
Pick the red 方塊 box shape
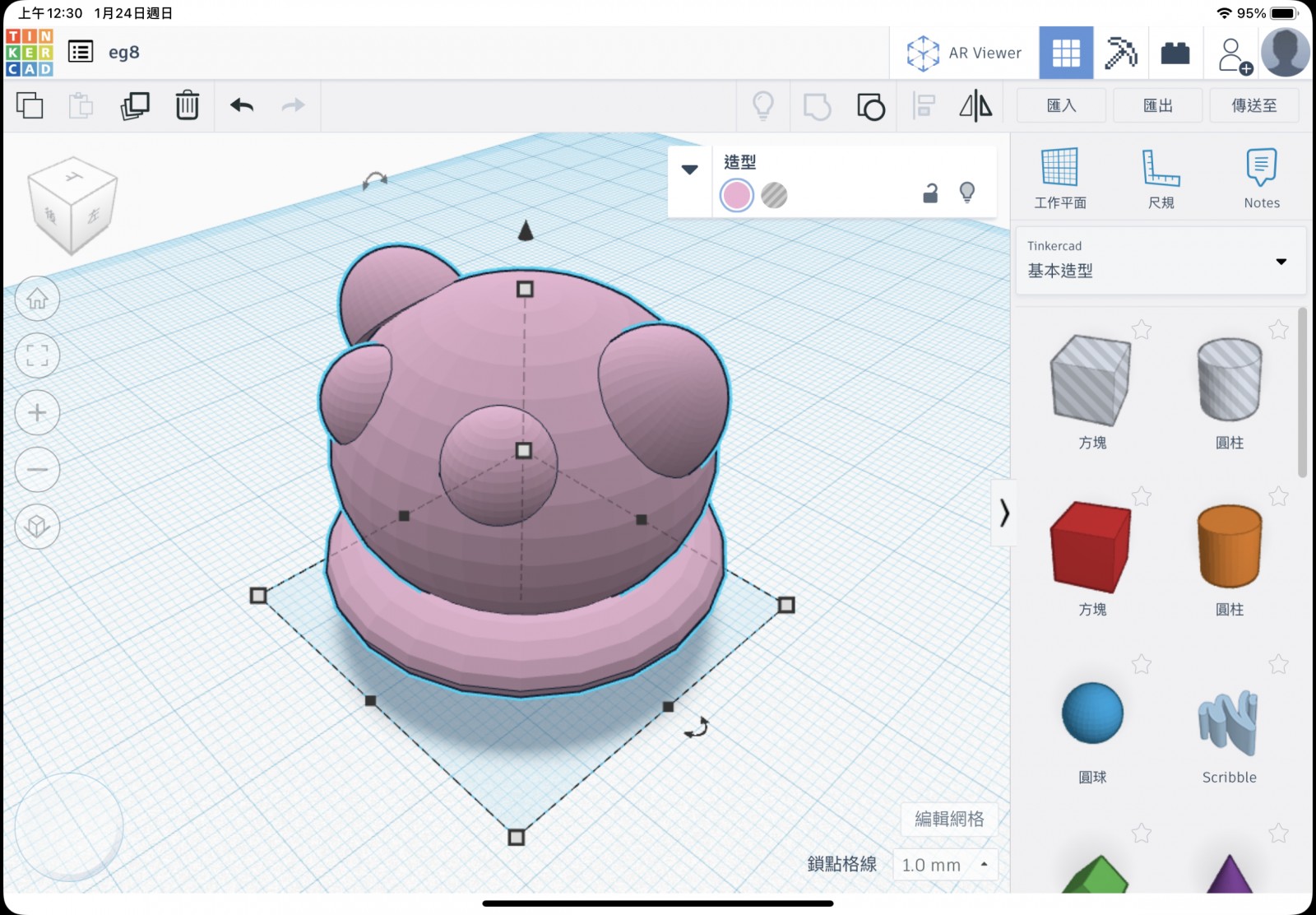click(1091, 546)
